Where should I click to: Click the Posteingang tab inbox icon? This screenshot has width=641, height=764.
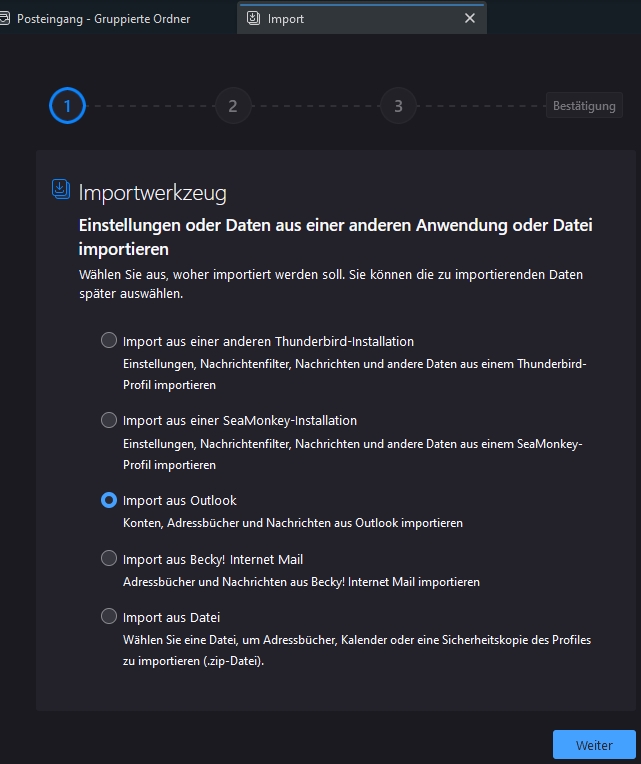coord(6,19)
